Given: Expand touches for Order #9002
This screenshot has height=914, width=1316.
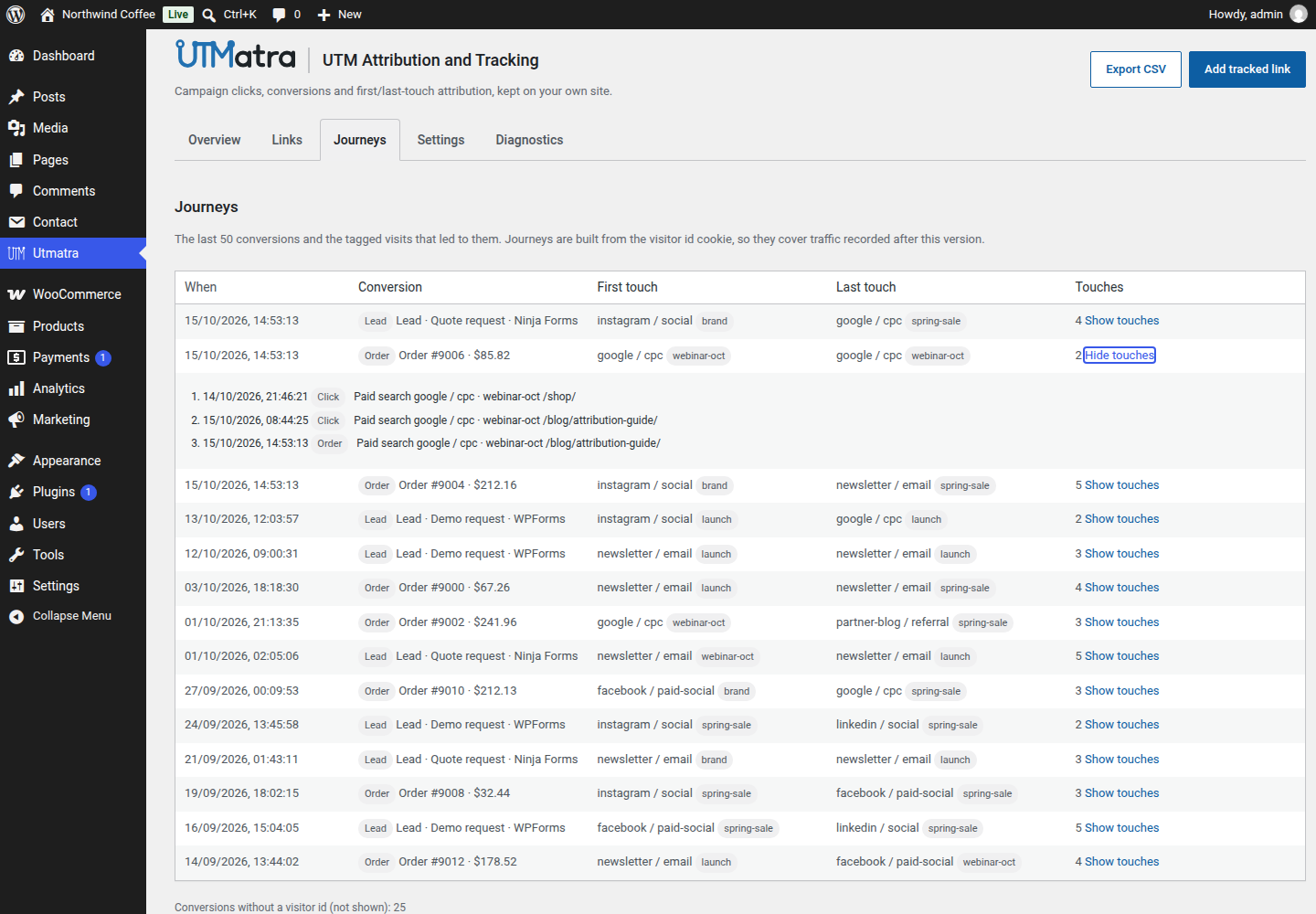Looking at the screenshot, I should (1121, 622).
